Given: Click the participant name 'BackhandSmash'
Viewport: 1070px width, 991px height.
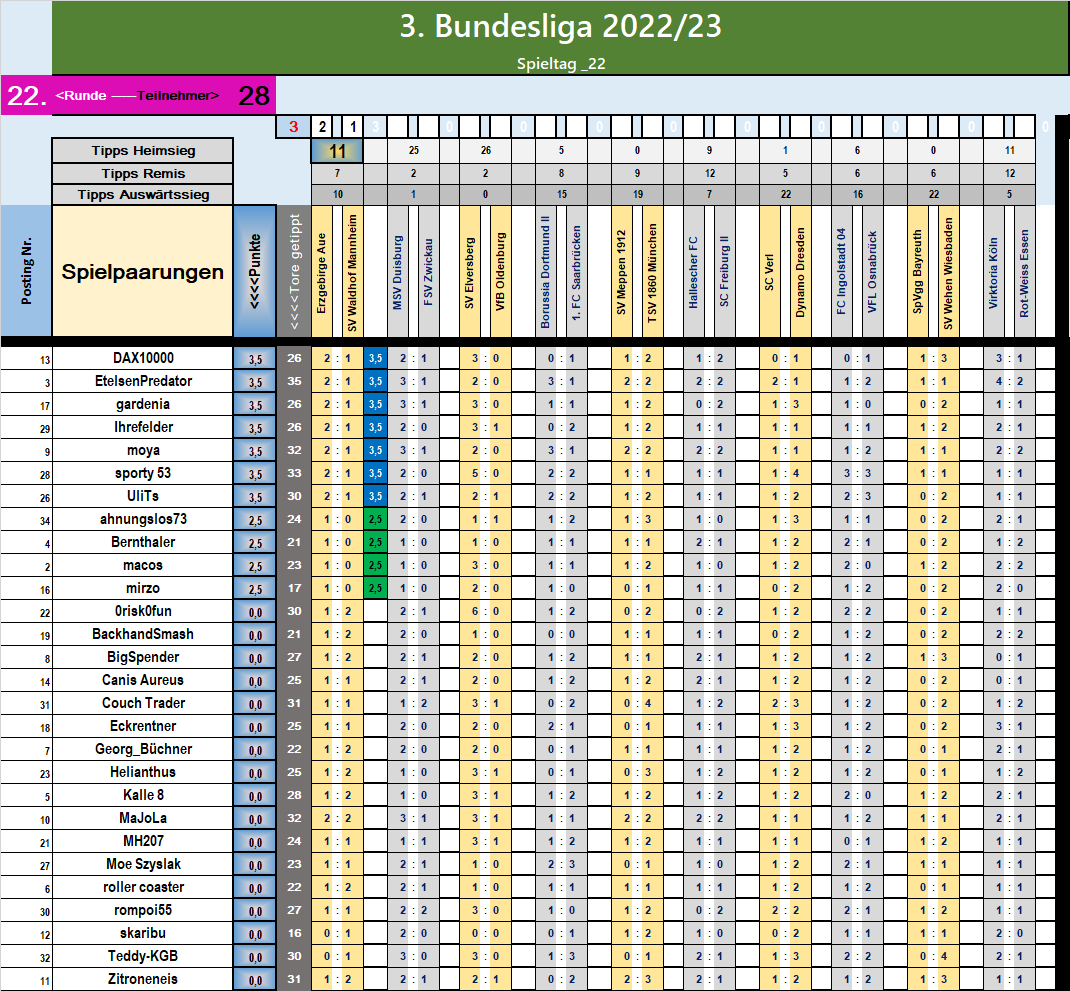Looking at the screenshot, I should coord(143,634).
